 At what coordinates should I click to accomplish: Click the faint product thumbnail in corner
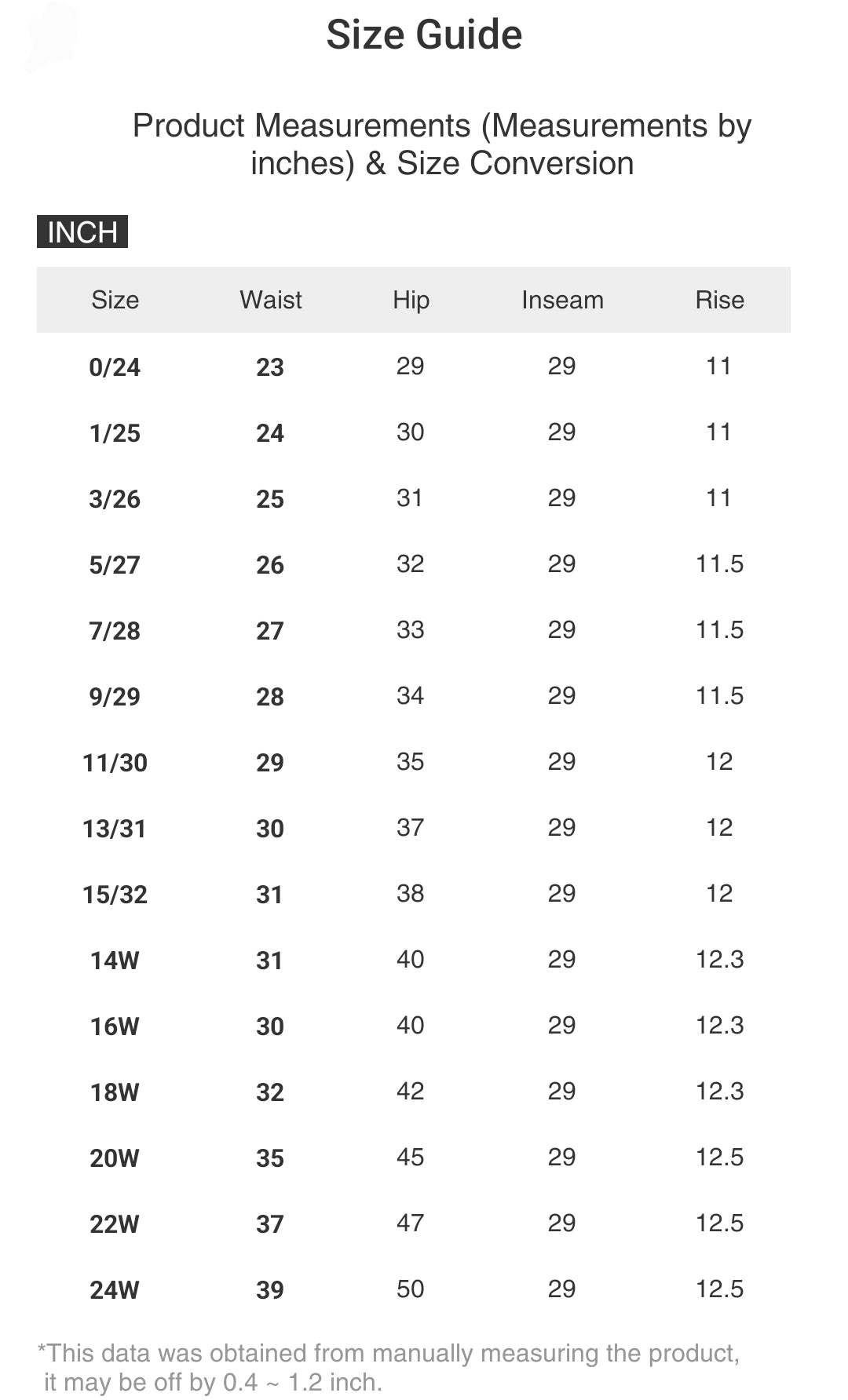pyautogui.click(x=52, y=36)
